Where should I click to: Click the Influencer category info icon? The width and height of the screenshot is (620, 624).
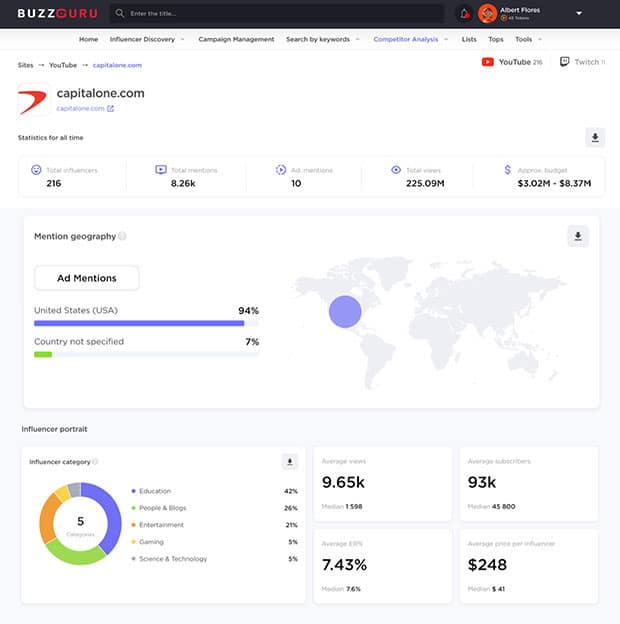pyautogui.click(x=95, y=462)
